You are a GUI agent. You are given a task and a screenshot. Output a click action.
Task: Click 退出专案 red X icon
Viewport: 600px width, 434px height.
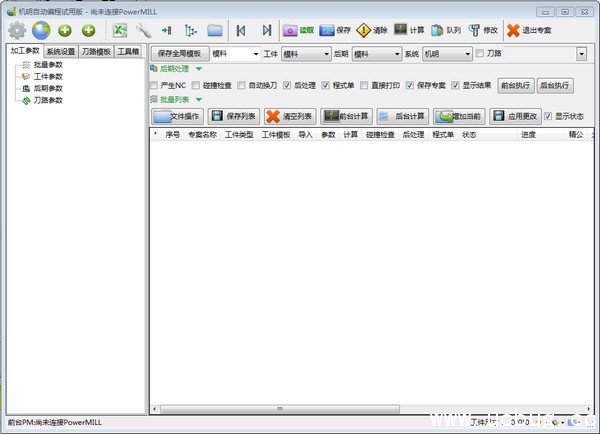click(x=513, y=31)
